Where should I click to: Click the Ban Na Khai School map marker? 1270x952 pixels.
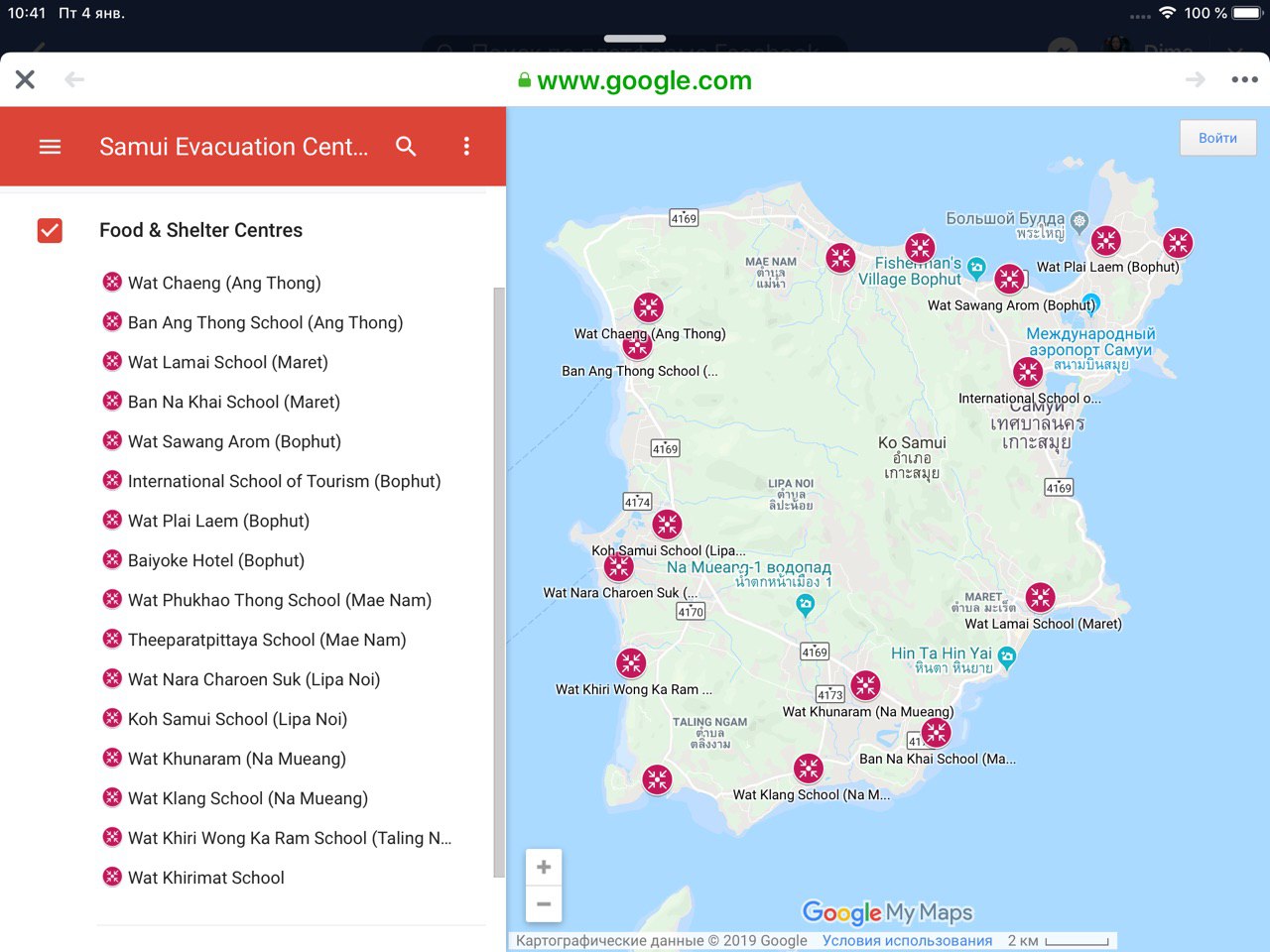pyautogui.click(x=936, y=733)
